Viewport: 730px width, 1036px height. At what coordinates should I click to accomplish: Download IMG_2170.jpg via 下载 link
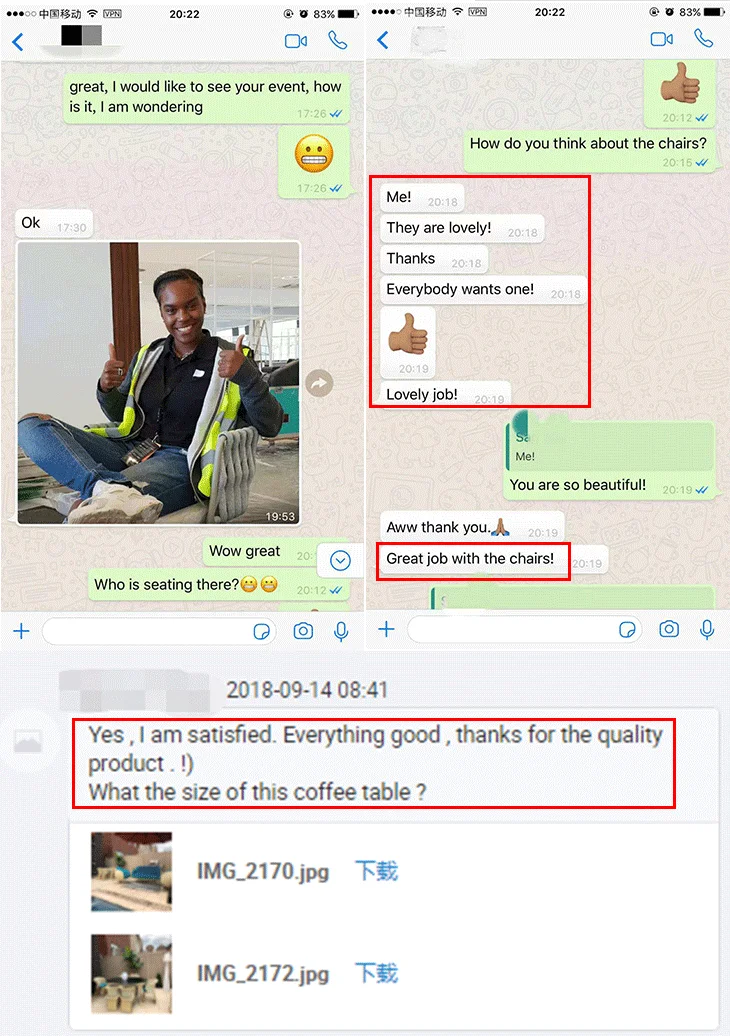pos(377,871)
